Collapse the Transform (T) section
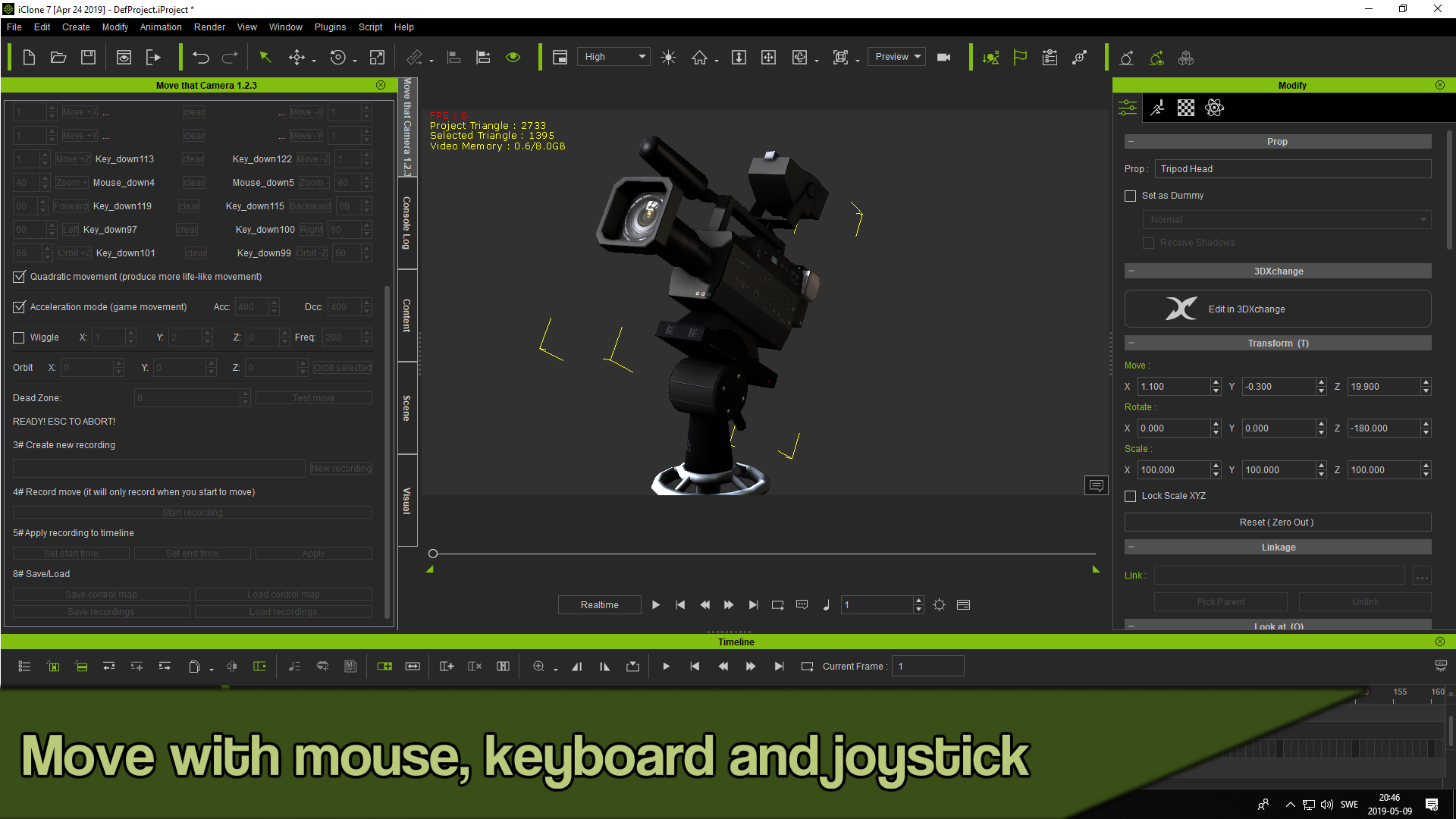 1131,344
